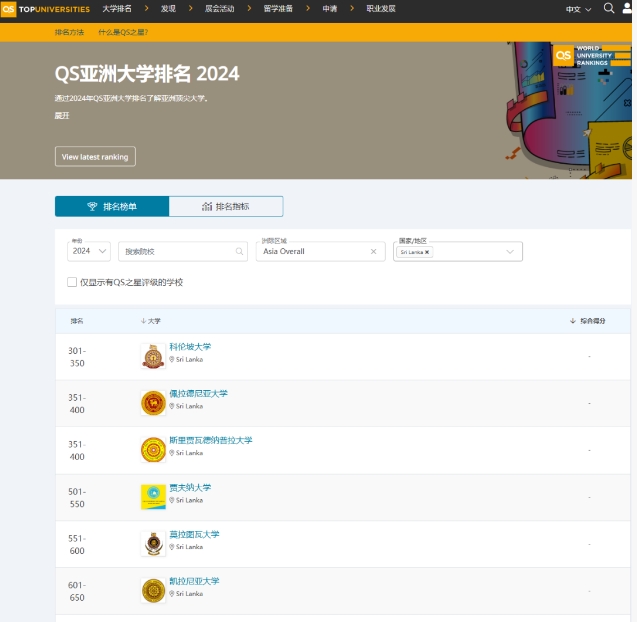Open the 中文 language dropdown
637x622 pixels.
[x=578, y=9]
